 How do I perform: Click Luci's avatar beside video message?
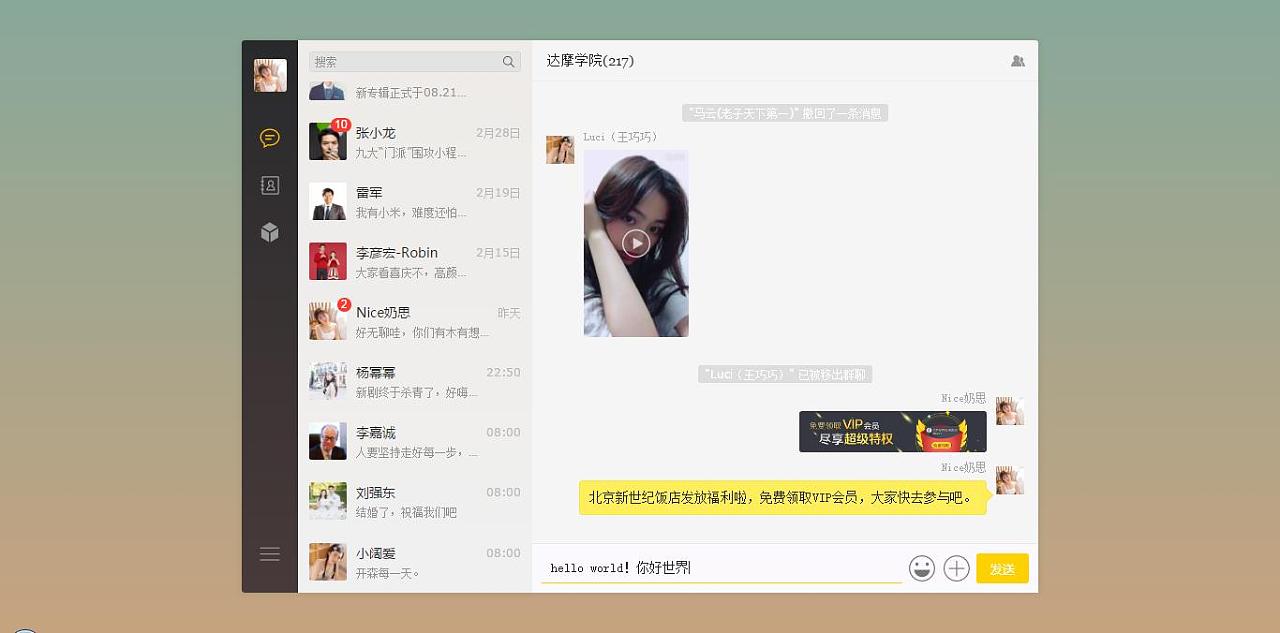pos(560,150)
